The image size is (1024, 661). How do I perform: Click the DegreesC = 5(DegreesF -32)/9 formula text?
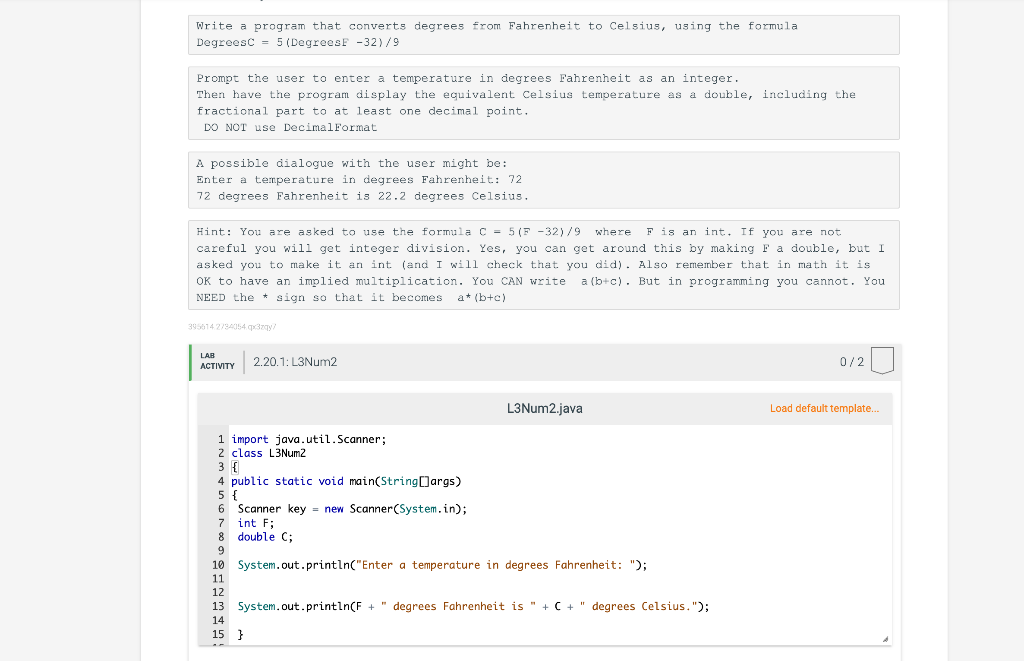tap(298, 42)
